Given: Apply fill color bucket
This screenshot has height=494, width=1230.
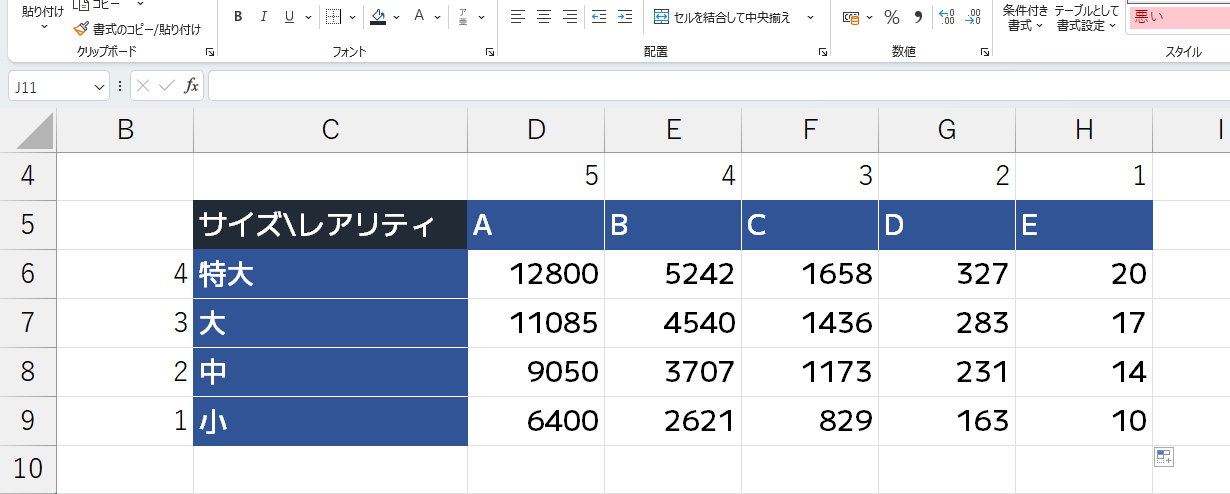Looking at the screenshot, I should (378, 16).
